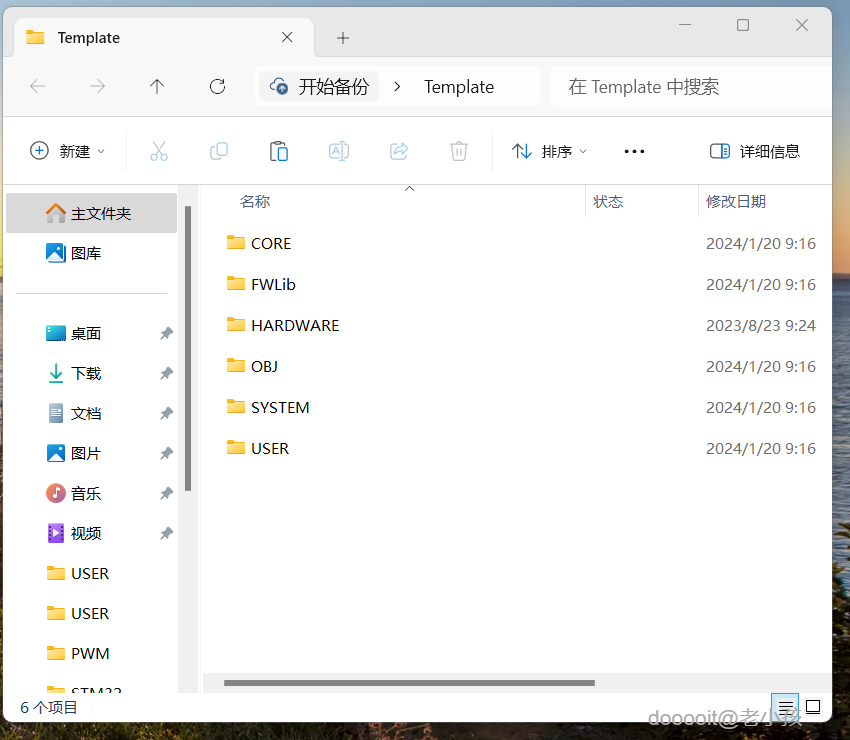Screen dimensions: 850x740
Task: Toggle the 详细信息 details pane
Action: tap(755, 150)
